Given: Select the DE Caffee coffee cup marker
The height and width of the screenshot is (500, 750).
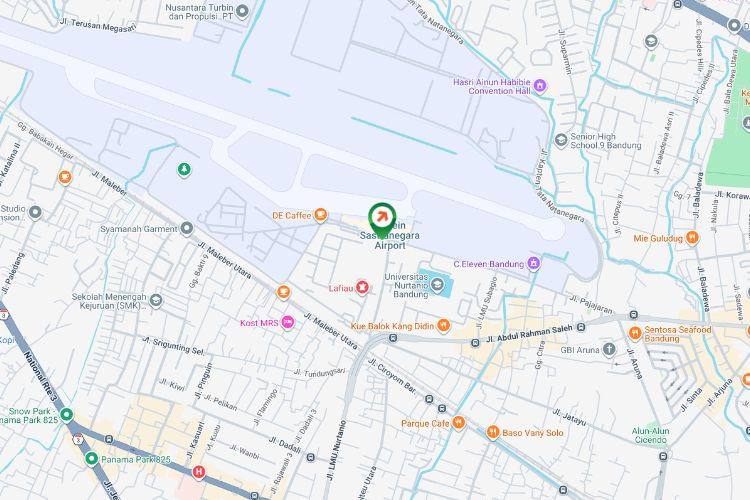Looking at the screenshot, I should click(321, 215).
